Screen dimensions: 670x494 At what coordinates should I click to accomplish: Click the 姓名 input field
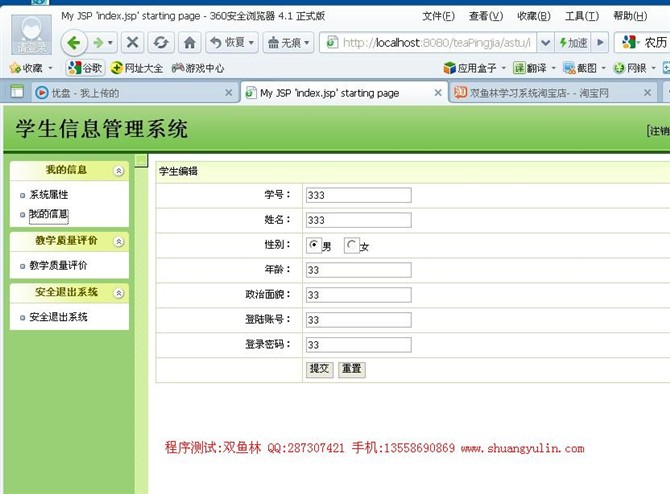pos(359,220)
